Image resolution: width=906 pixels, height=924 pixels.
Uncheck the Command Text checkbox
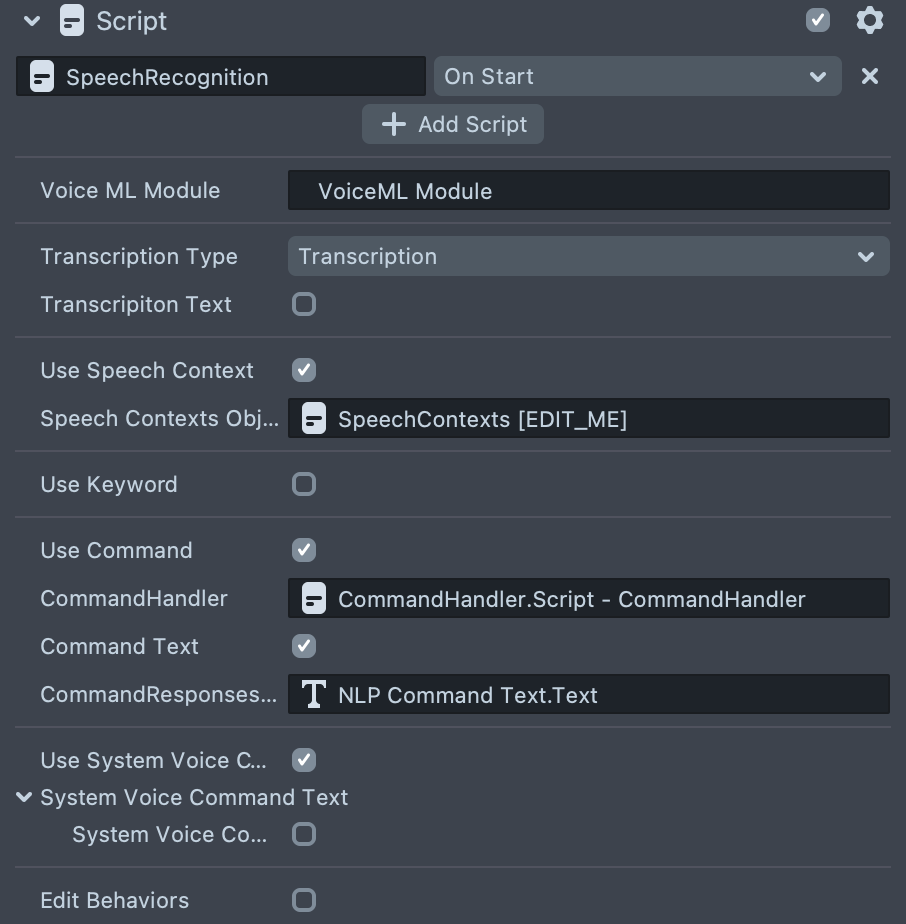[x=304, y=646]
